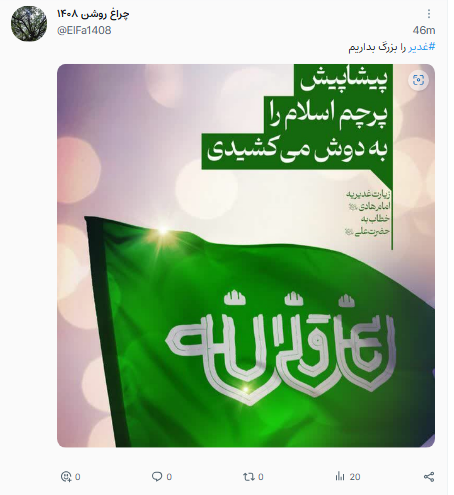Click the display name چراغ روشن ۱۴۰۸
Image resolution: width=454 pixels, height=495 pixels.
[x=93, y=14]
